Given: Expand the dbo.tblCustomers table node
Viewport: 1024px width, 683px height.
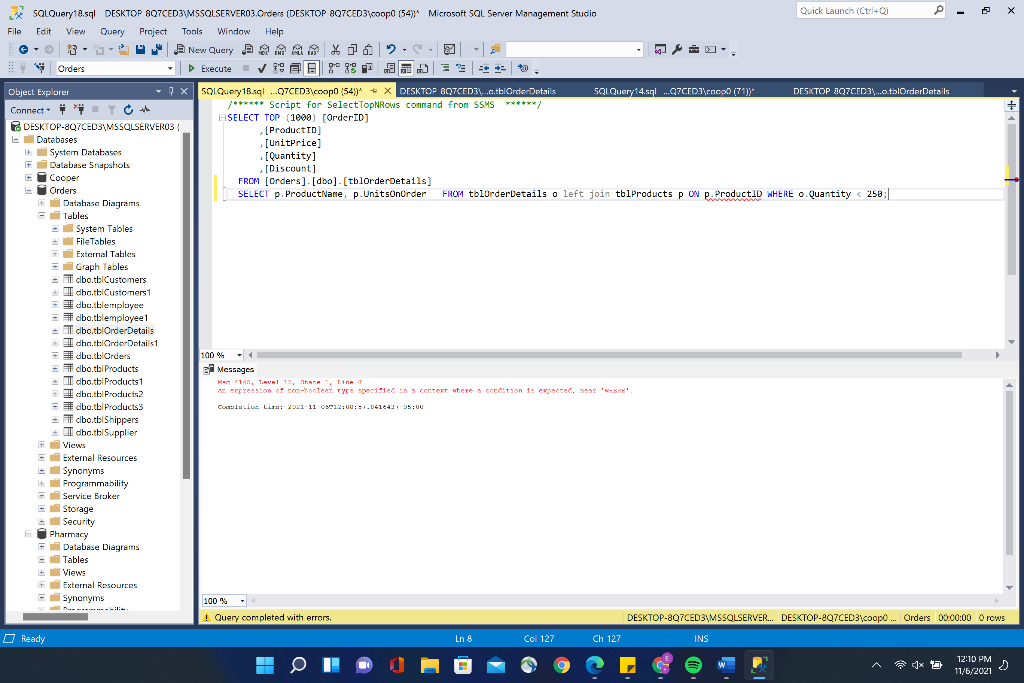Looking at the screenshot, I should [55, 279].
